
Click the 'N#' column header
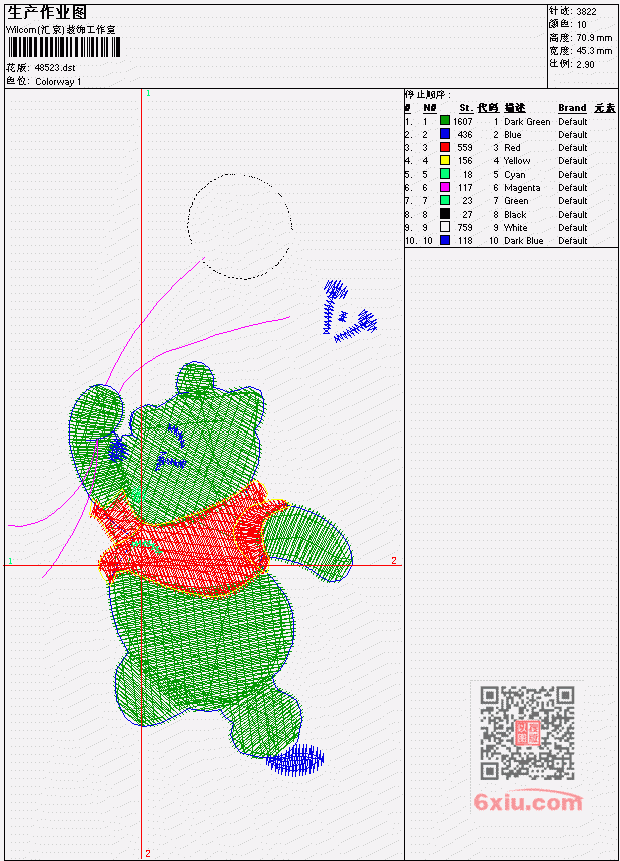click(x=429, y=108)
